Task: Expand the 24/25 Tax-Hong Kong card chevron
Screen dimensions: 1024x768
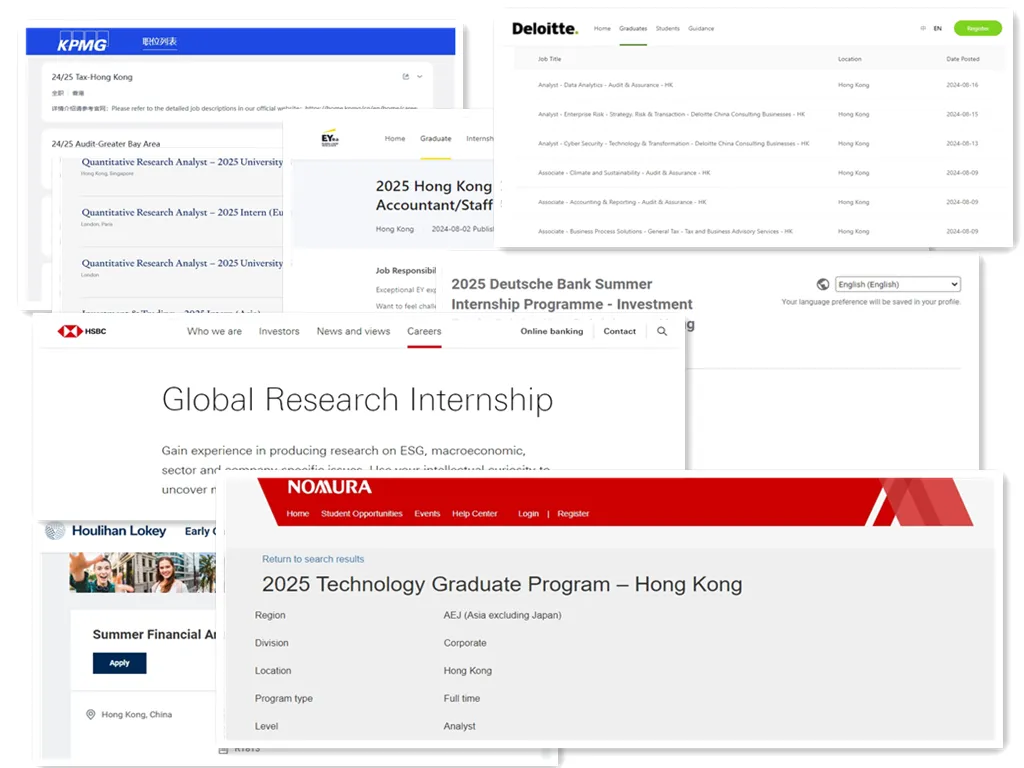Action: click(420, 76)
